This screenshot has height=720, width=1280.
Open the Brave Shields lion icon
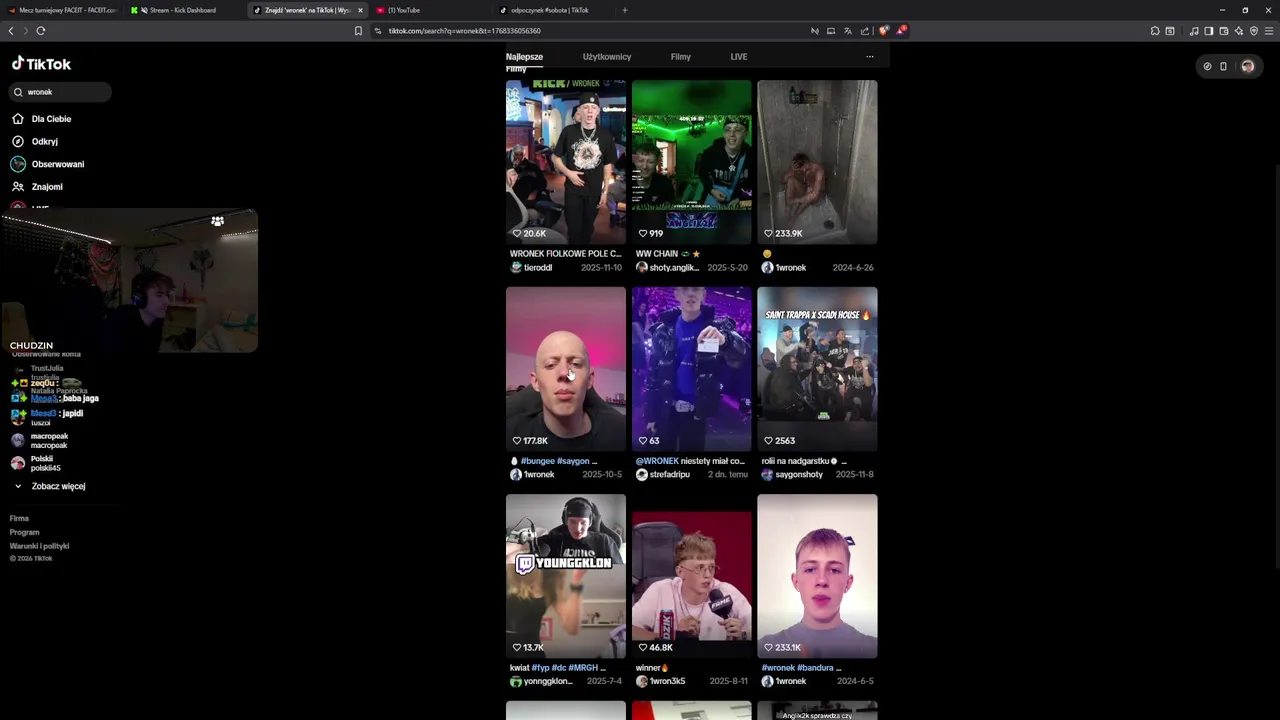point(883,30)
